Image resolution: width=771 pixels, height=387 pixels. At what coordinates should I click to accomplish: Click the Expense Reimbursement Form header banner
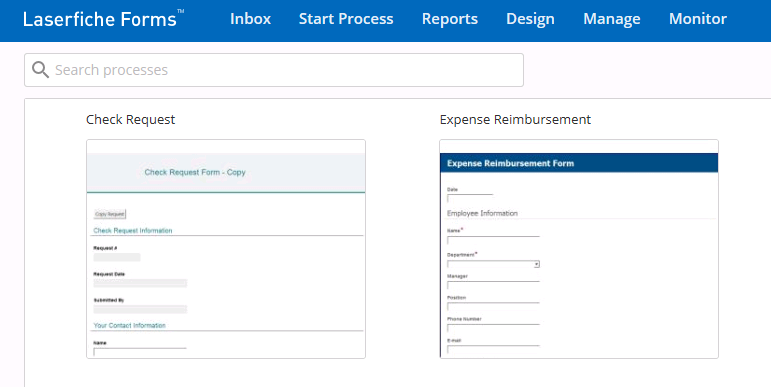[x=579, y=163]
